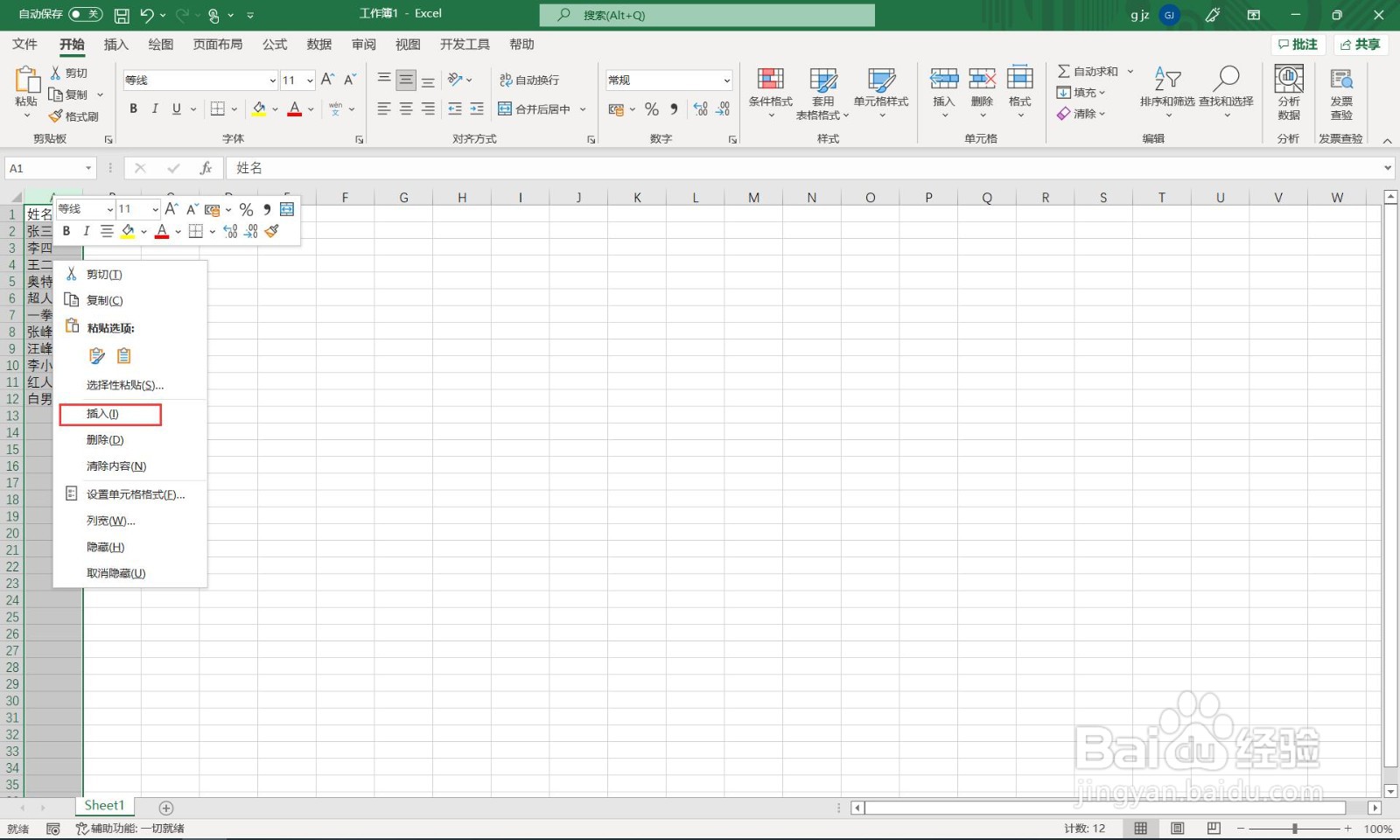Click the Page Layout view status icon
Image resolution: width=1400 pixels, height=840 pixels.
click(x=1177, y=828)
